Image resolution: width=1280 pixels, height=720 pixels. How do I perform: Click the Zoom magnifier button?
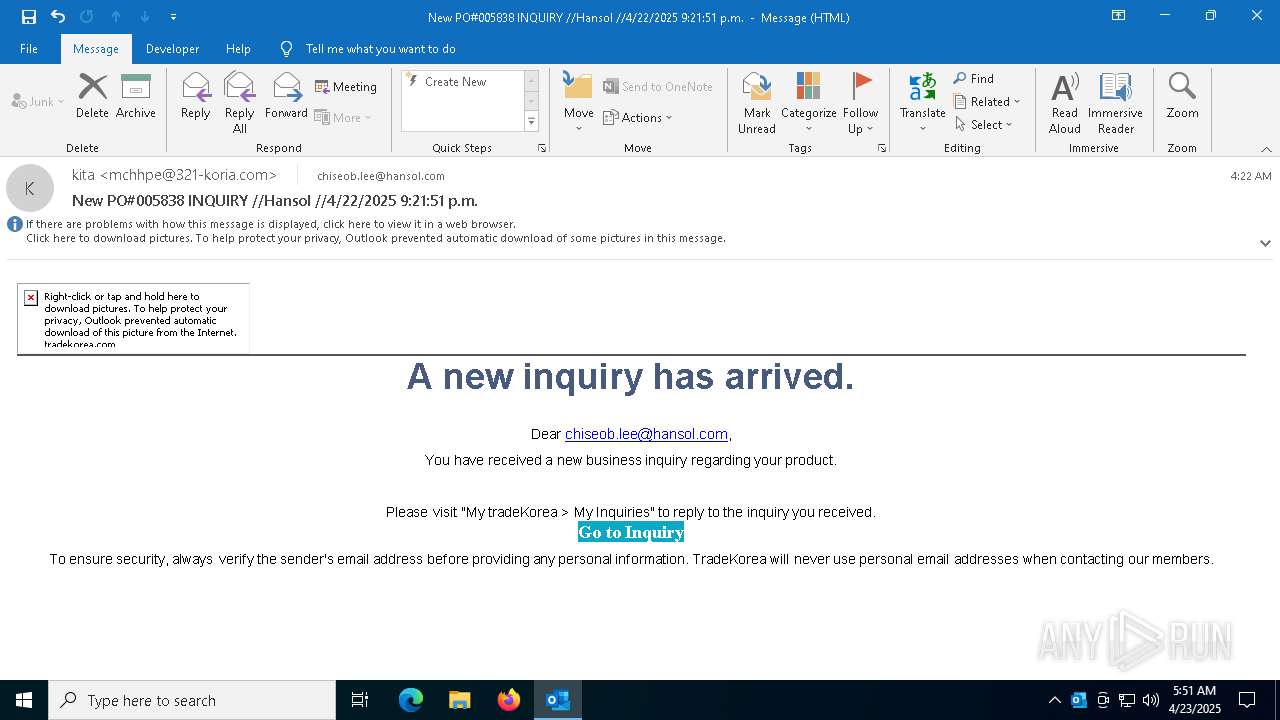(1182, 96)
